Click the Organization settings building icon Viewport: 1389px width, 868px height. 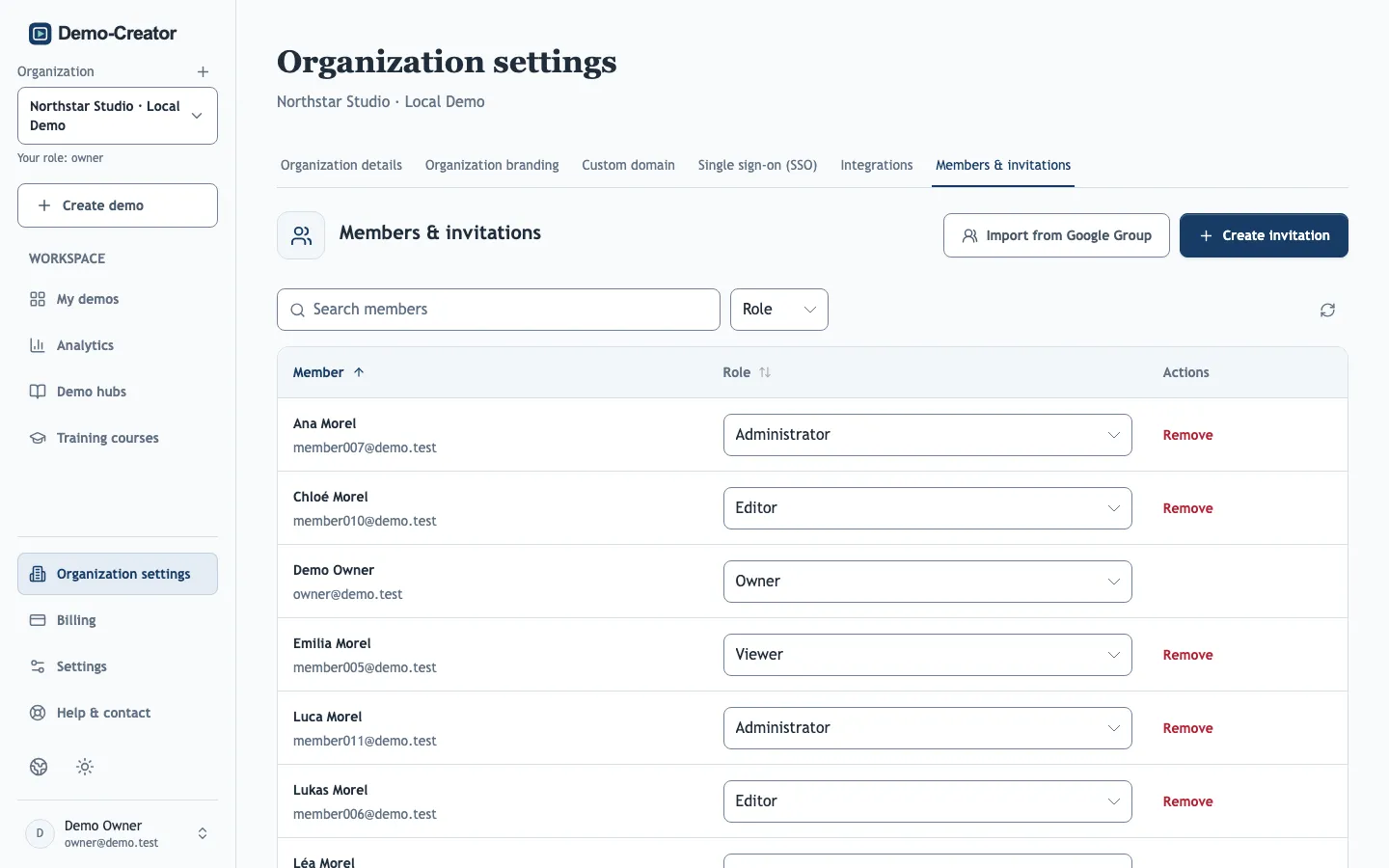click(x=38, y=574)
